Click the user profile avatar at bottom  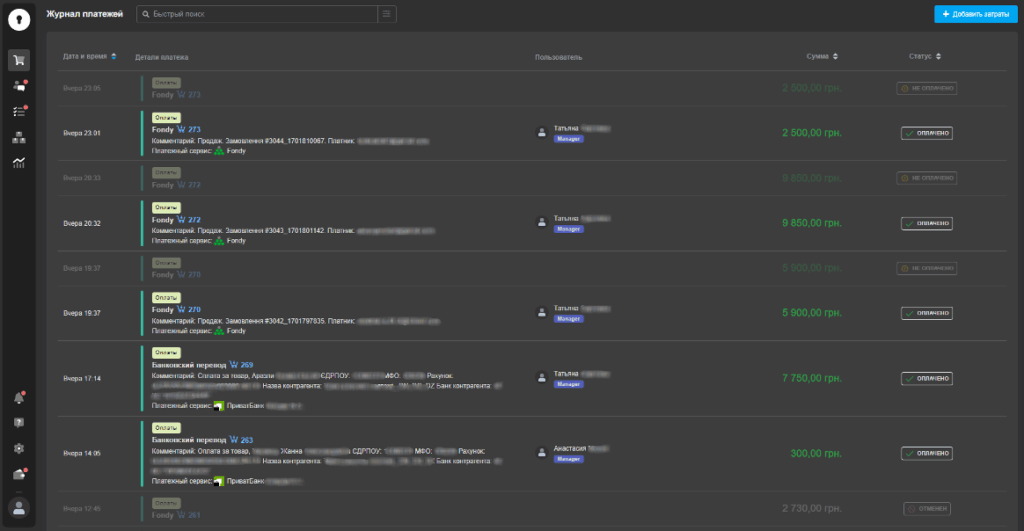pos(18,508)
